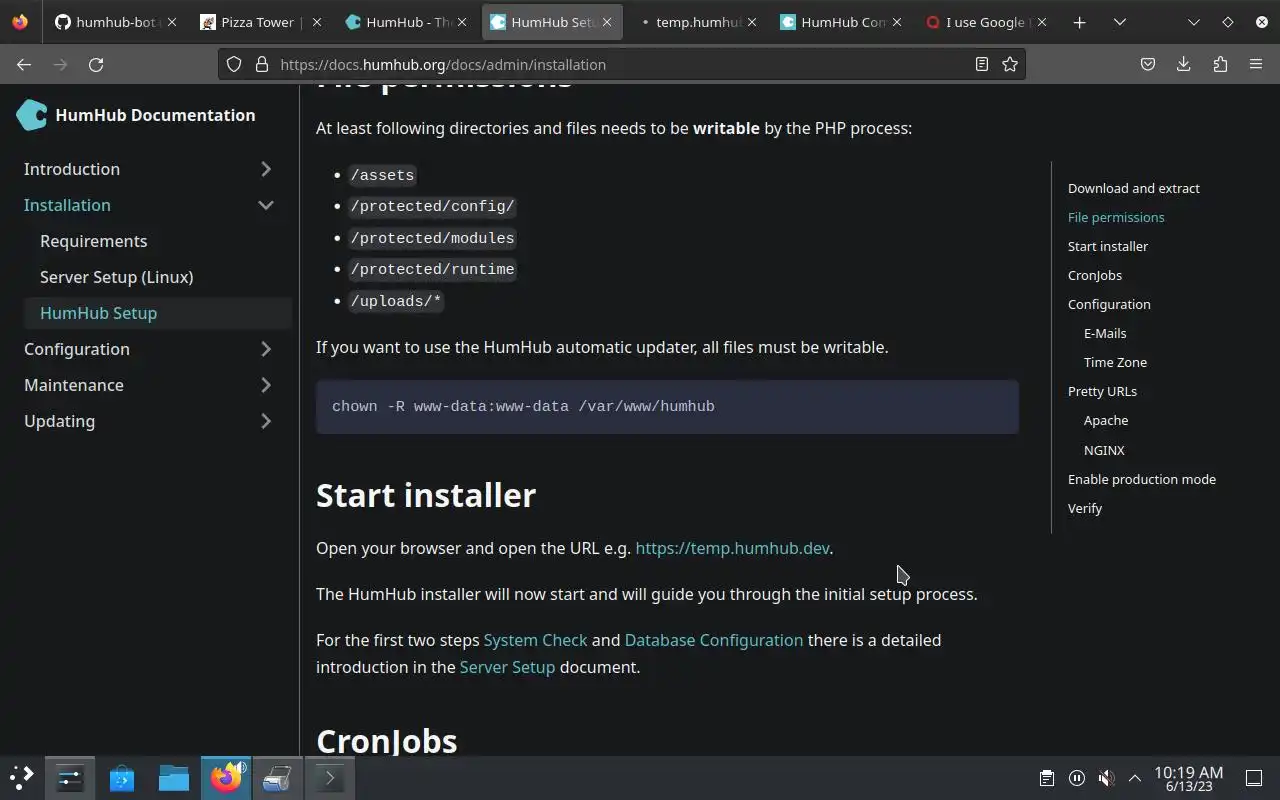The image size is (1280, 800).
Task: Jump to Time Zone in contents
Action: (x=1115, y=362)
